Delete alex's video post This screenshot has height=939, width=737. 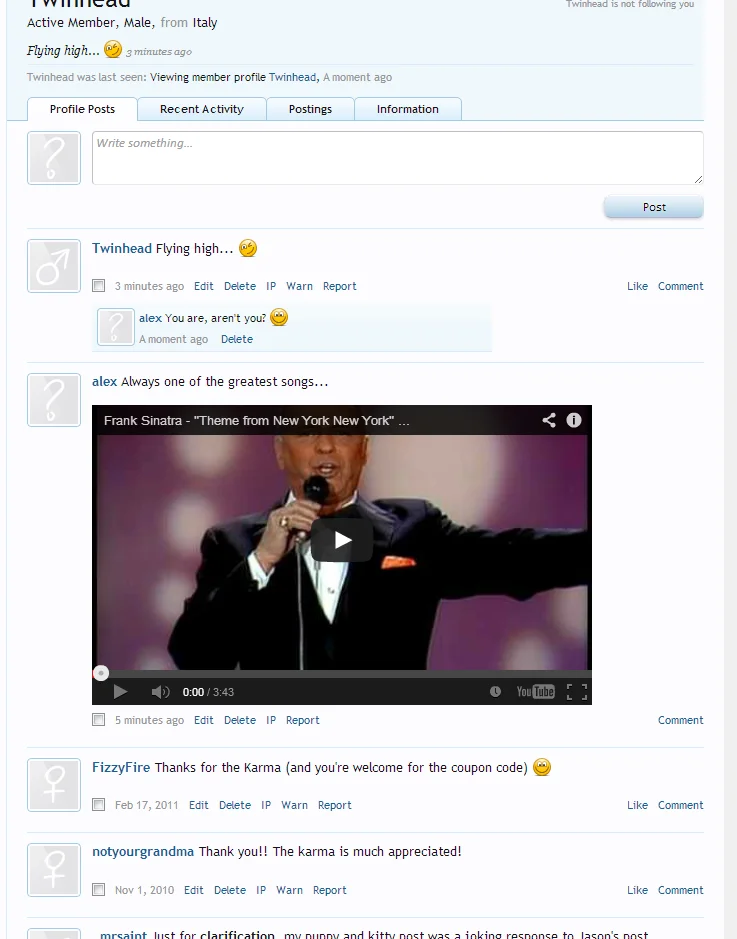[239, 720]
